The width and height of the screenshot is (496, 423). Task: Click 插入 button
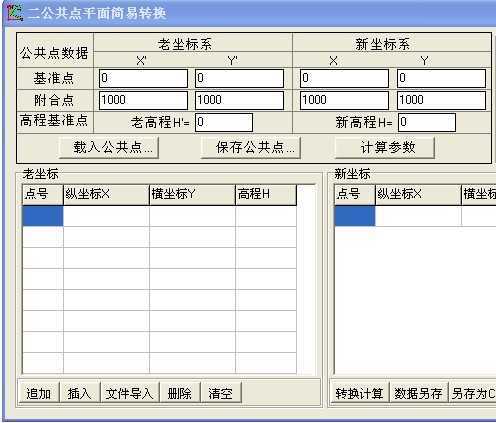click(79, 393)
